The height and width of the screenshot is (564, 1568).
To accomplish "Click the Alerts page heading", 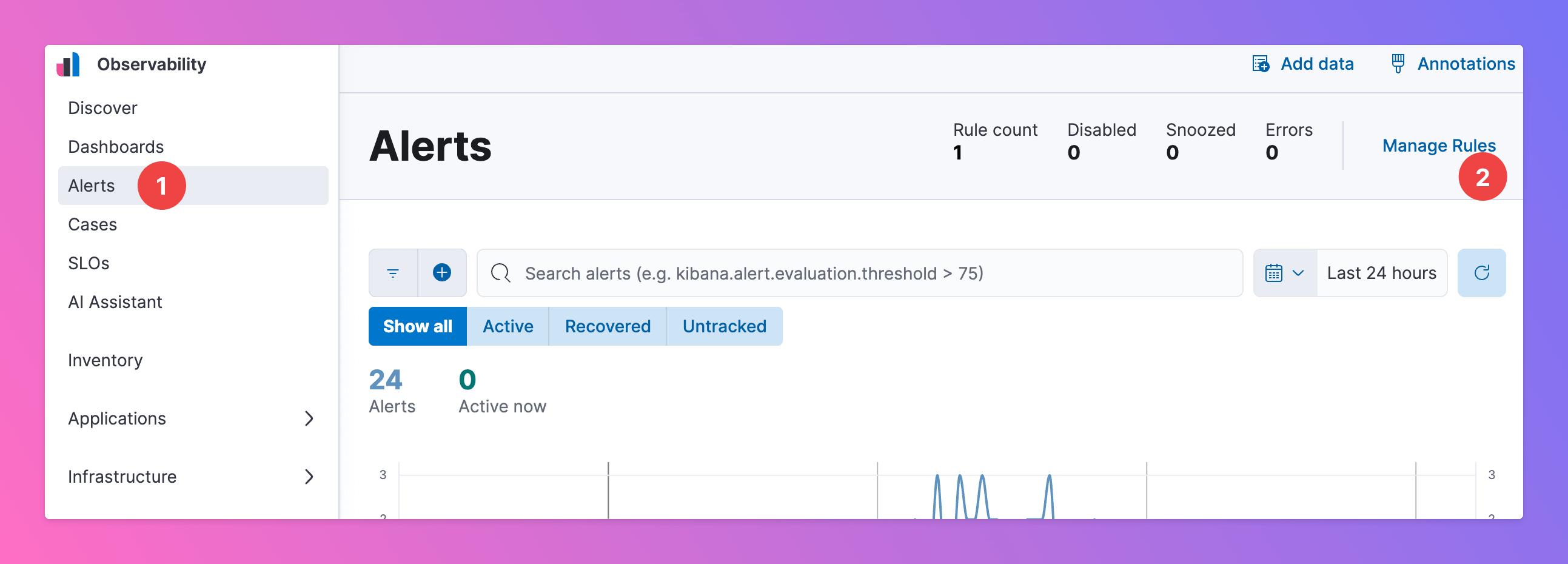I will click(431, 146).
